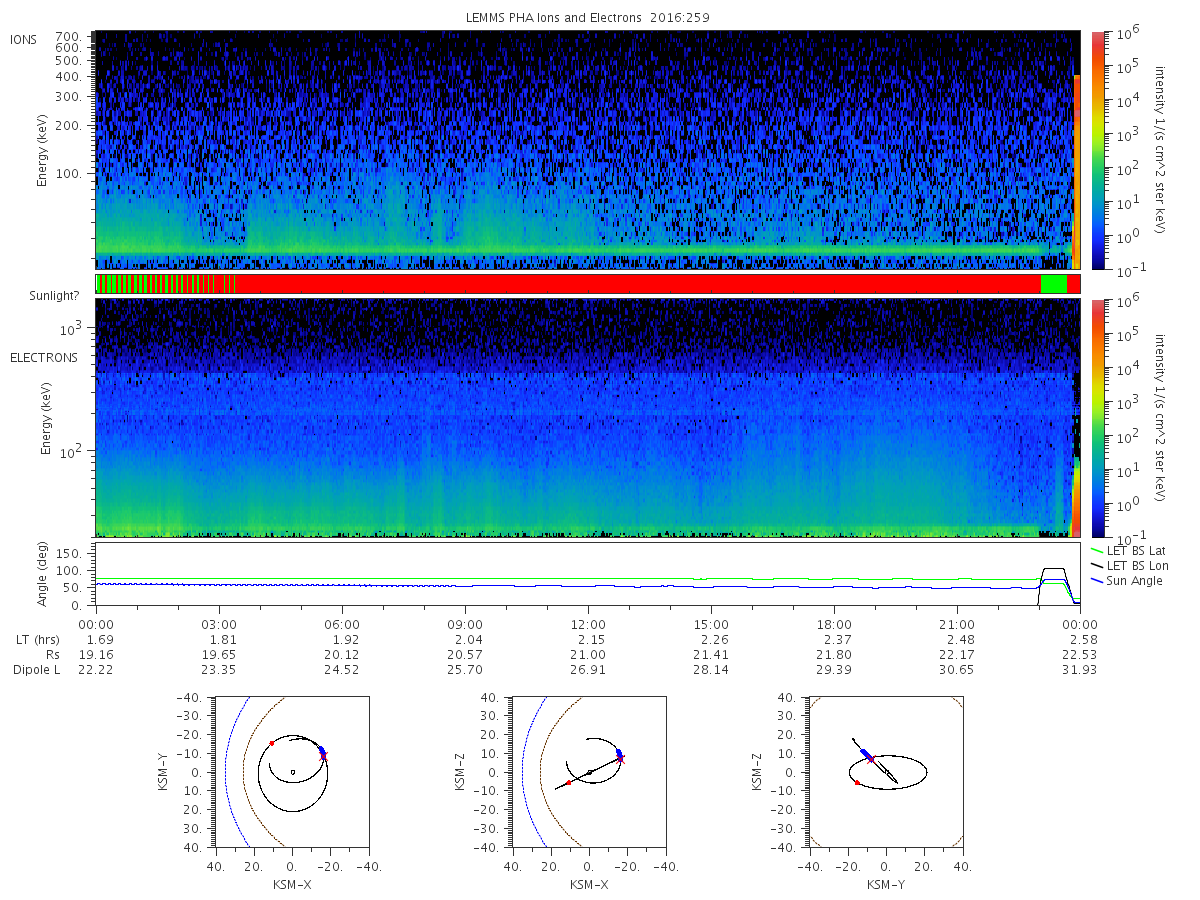This screenshot has width=1200, height=900.
Task: Click the 06:00 time tick label
Action: click(342, 625)
